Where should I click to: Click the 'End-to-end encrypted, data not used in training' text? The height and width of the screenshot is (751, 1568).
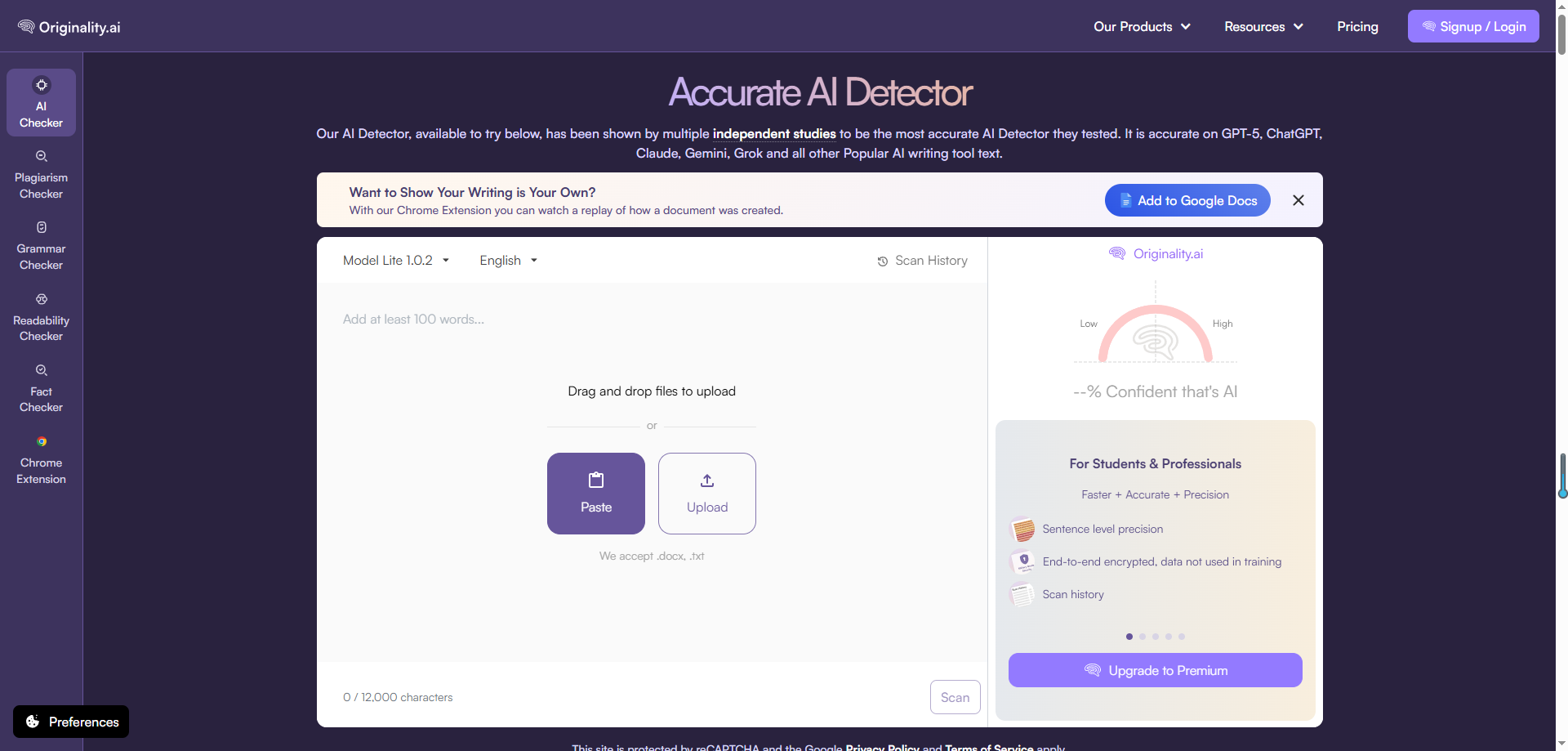(x=1162, y=561)
